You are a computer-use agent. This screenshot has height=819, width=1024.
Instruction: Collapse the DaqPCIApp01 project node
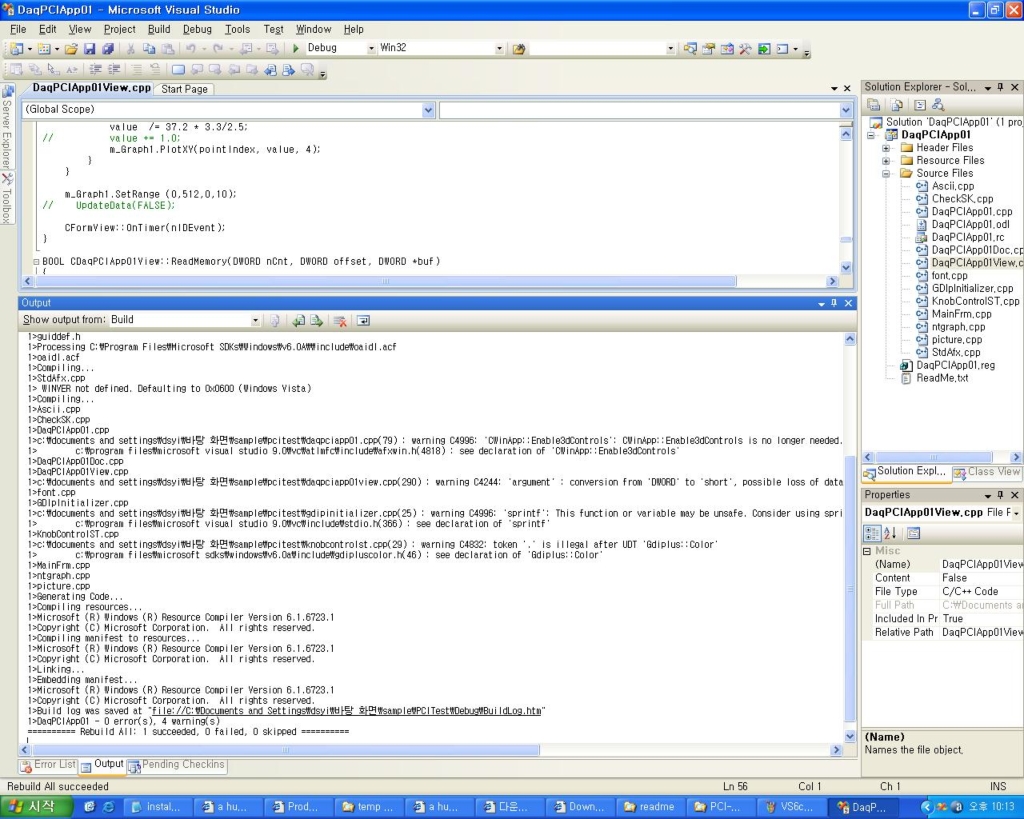pyautogui.click(x=871, y=135)
